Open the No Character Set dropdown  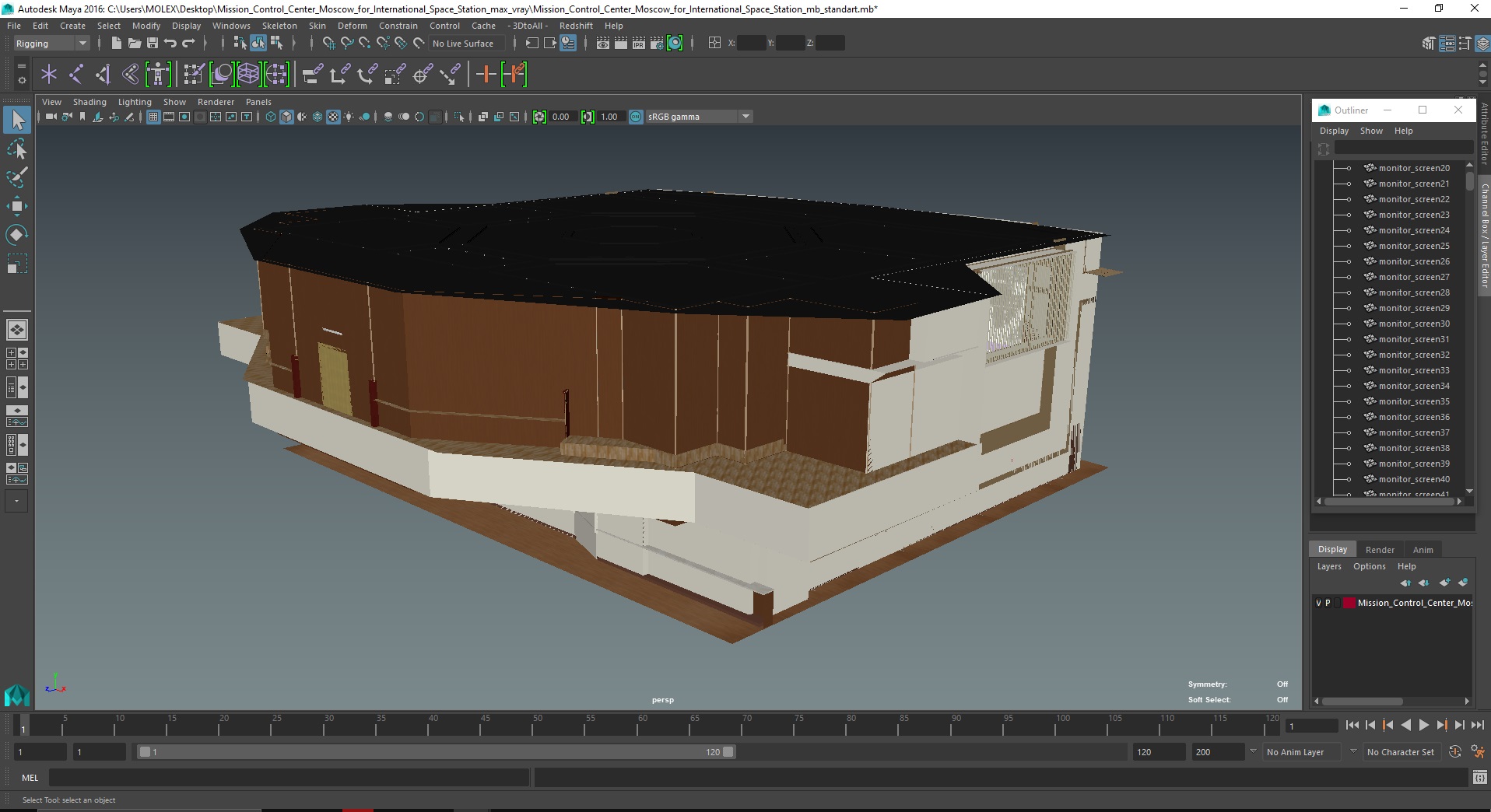point(1401,752)
